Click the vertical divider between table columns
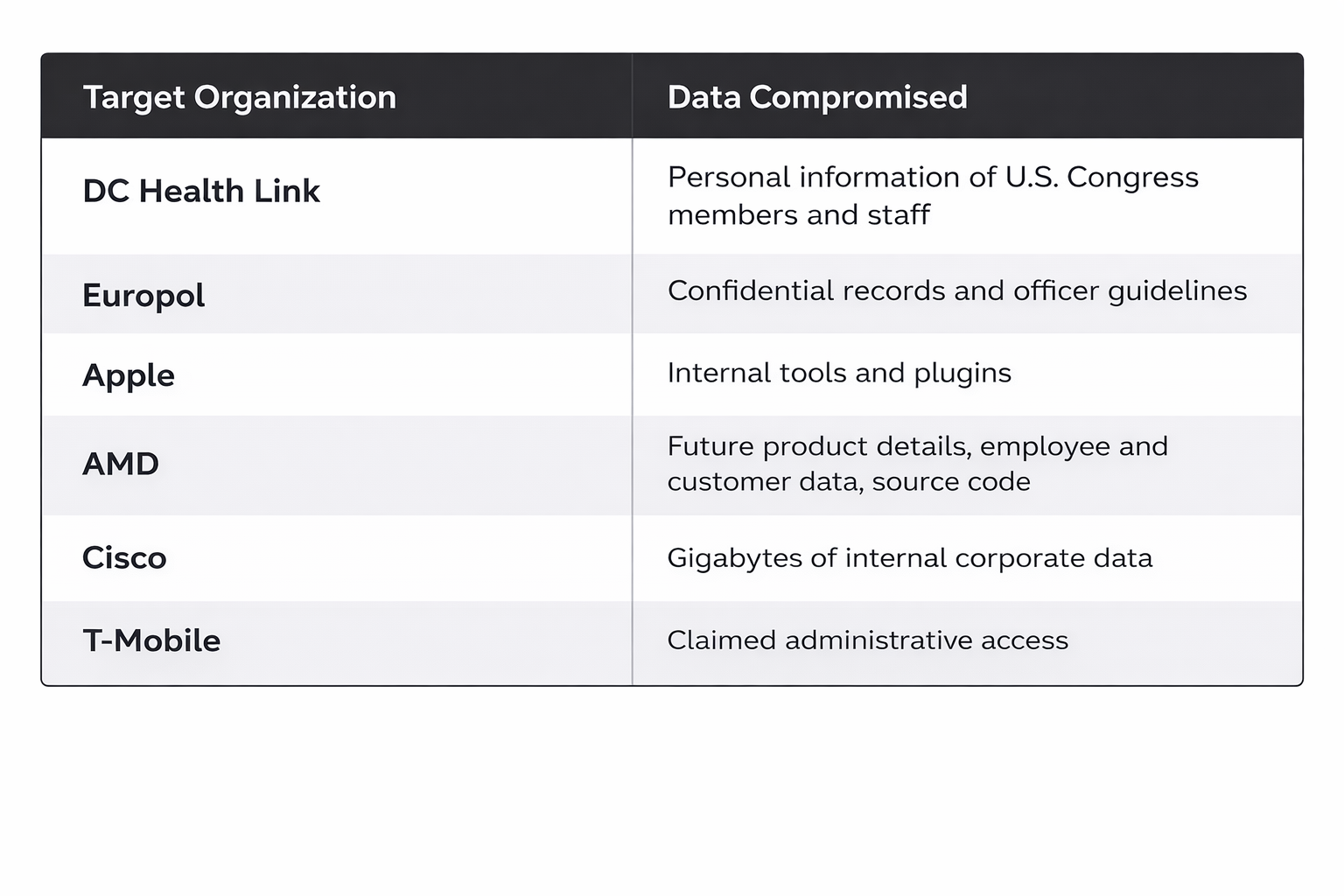The width and height of the screenshot is (1344, 896). click(x=632, y=411)
